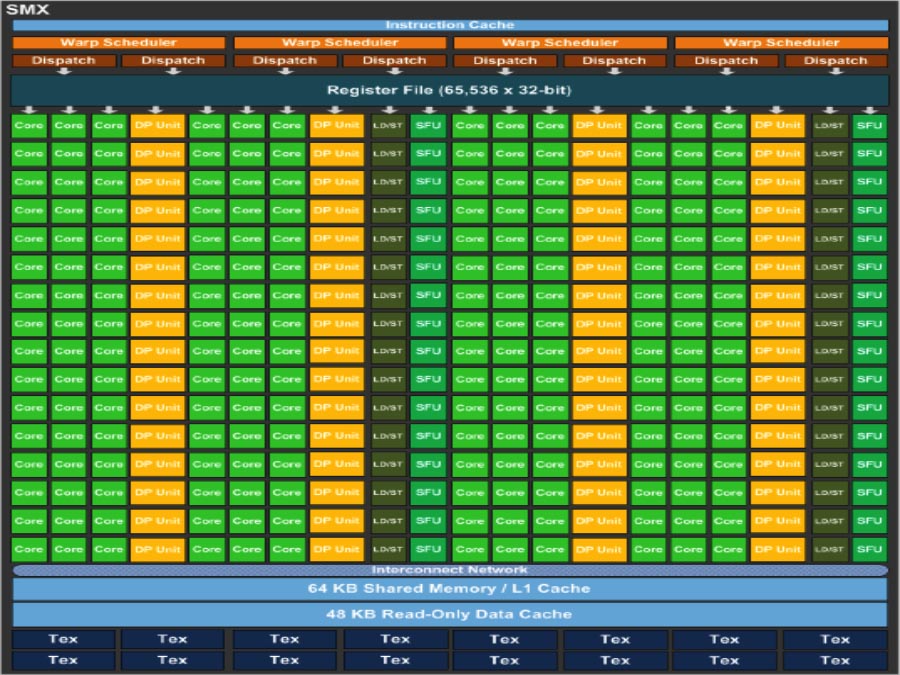Click the second Warp Scheduler from the left
900x675 pixels.
tap(340, 43)
